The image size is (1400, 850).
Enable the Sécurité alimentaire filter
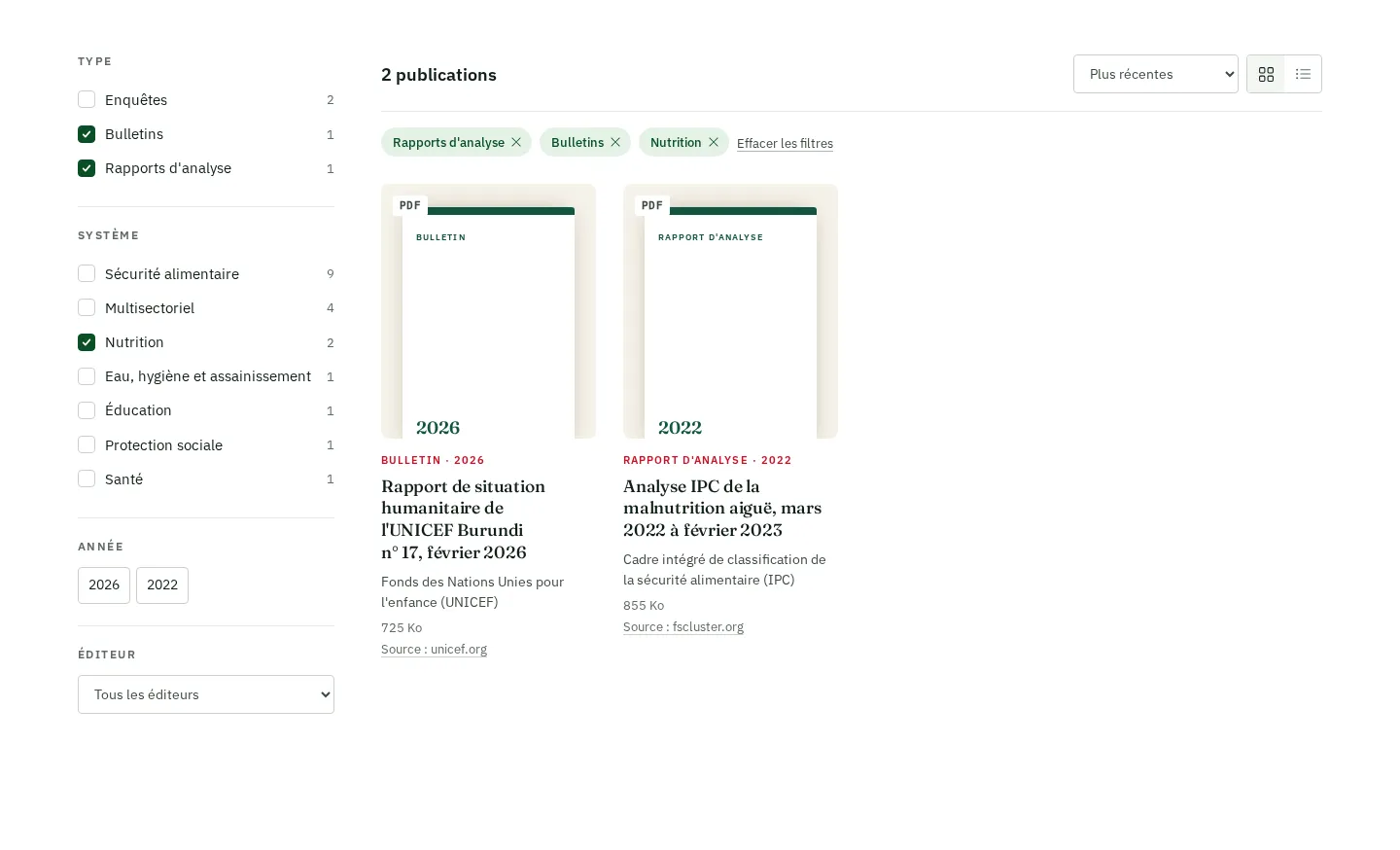pyautogui.click(x=87, y=274)
